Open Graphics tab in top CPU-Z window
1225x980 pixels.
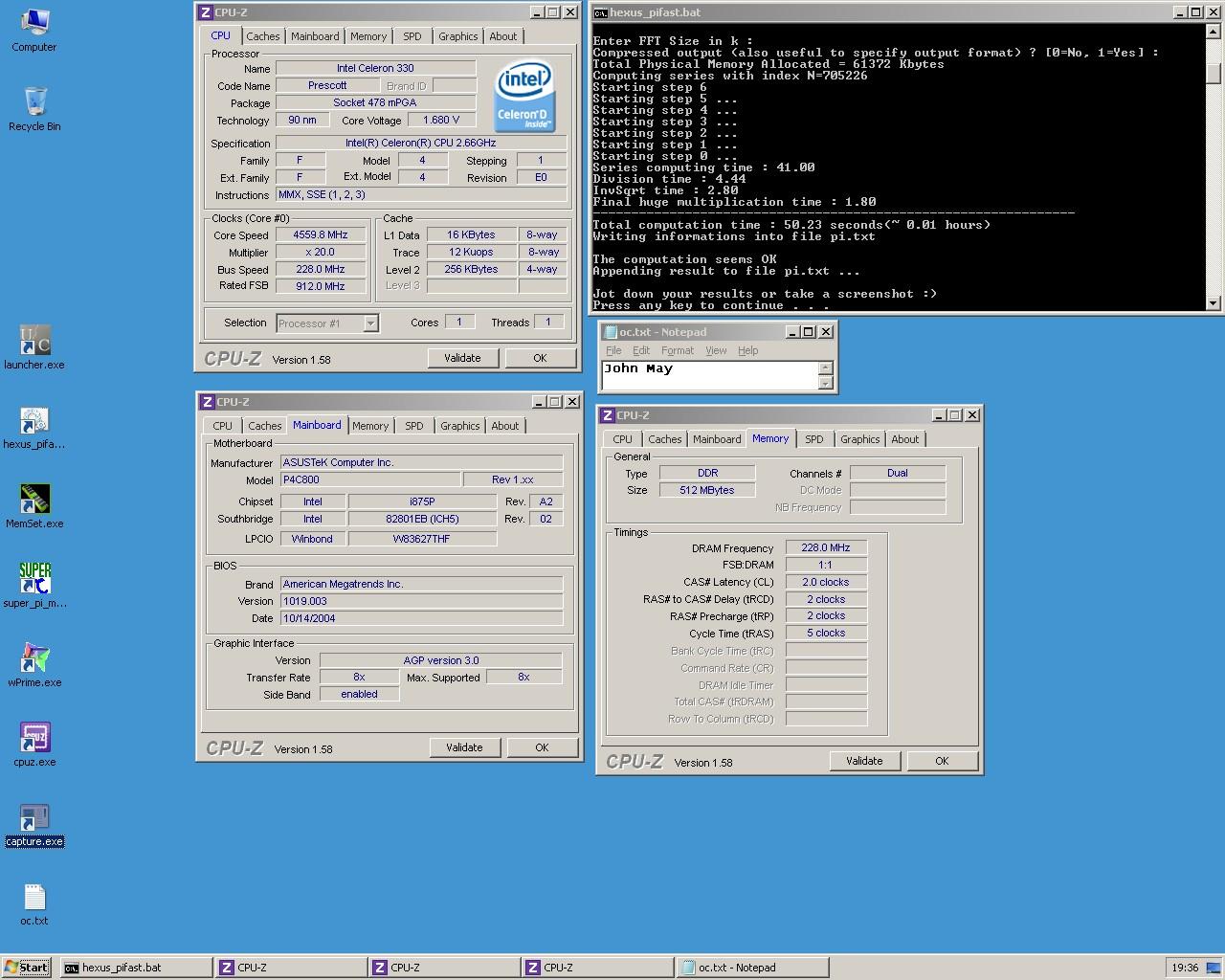(457, 36)
